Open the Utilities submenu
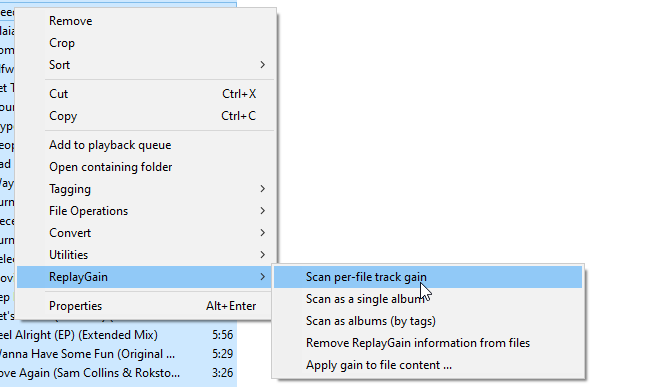The height and width of the screenshot is (387, 665). tap(146, 255)
